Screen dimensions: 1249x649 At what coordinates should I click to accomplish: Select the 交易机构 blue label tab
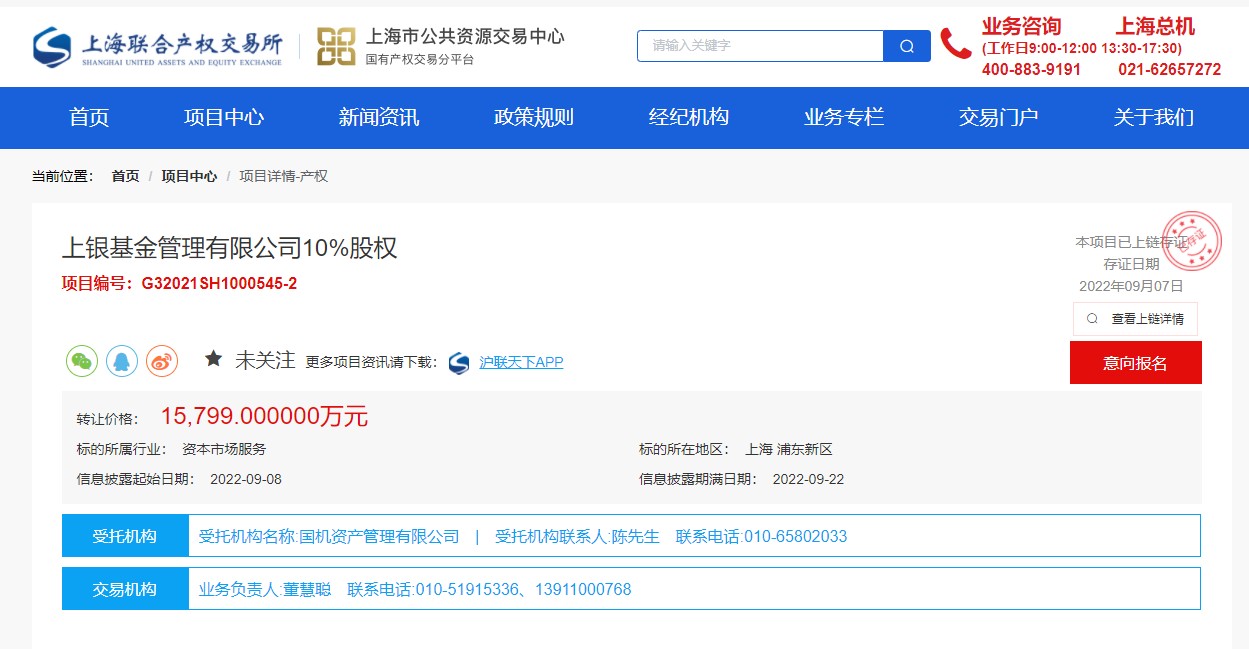(x=125, y=589)
